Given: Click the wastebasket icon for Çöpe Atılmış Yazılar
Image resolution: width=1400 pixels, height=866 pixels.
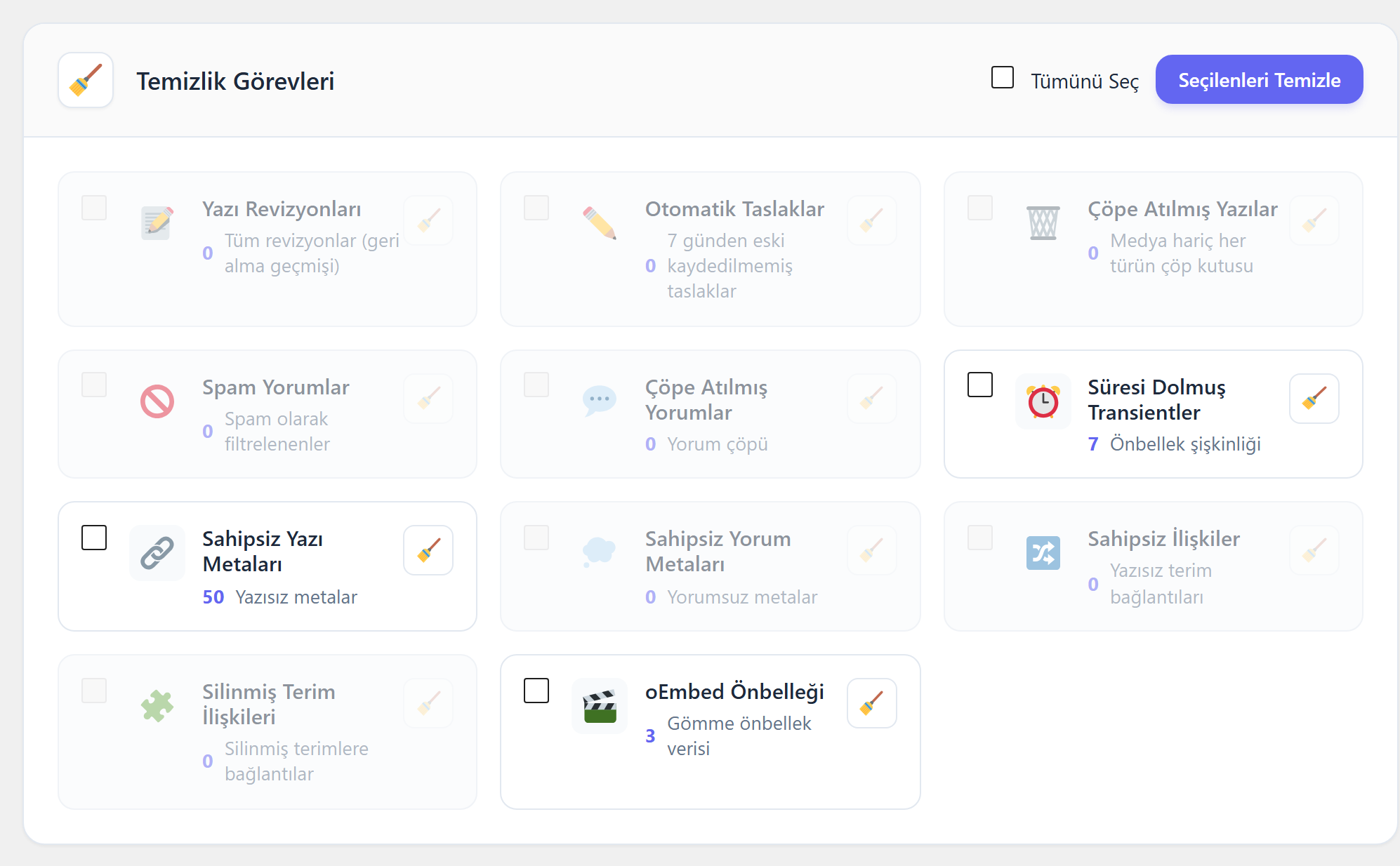Looking at the screenshot, I should pos(1043,223).
